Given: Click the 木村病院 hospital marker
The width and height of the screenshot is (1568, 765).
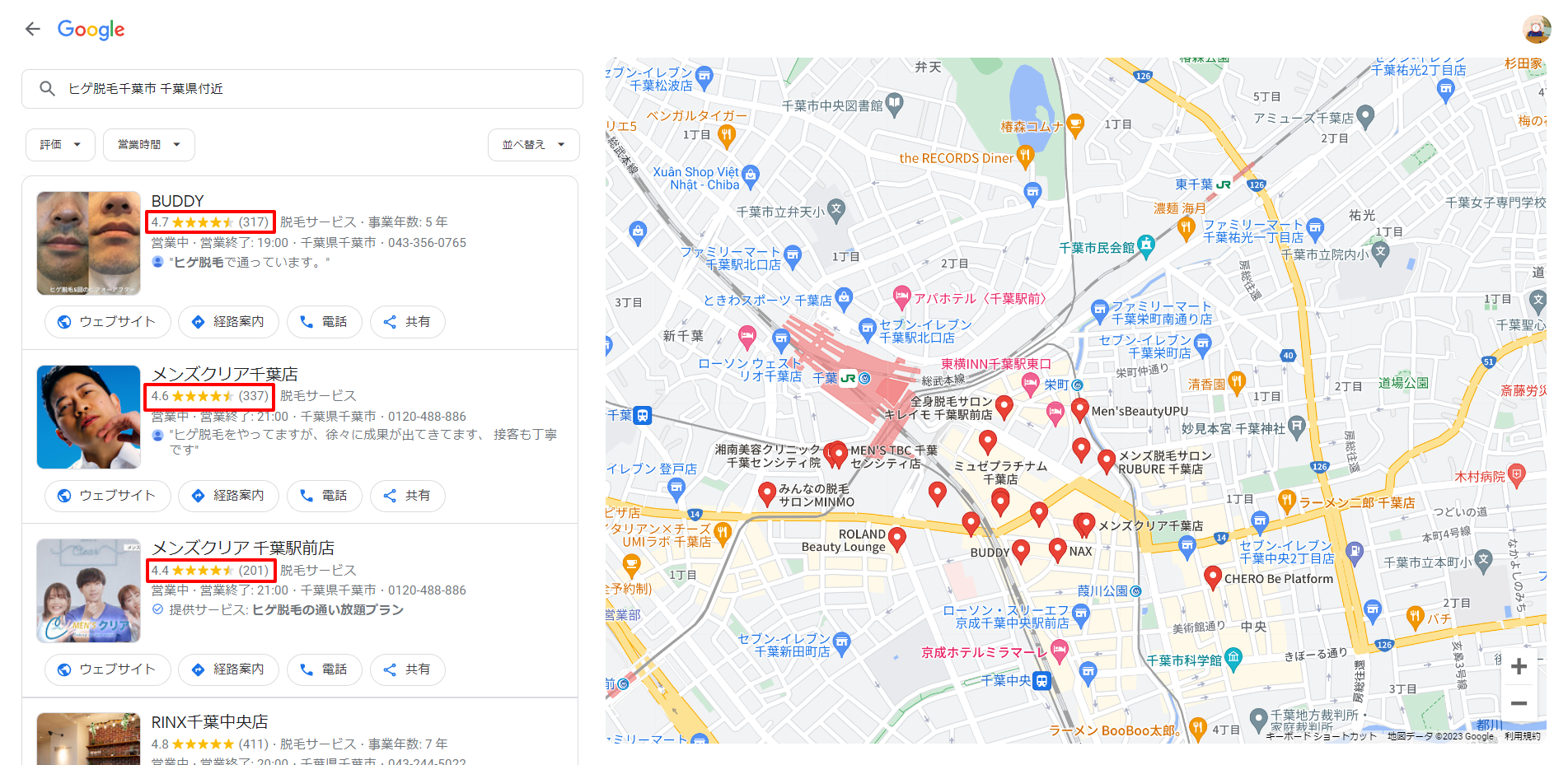Looking at the screenshot, I should pyautogui.click(x=1517, y=474).
